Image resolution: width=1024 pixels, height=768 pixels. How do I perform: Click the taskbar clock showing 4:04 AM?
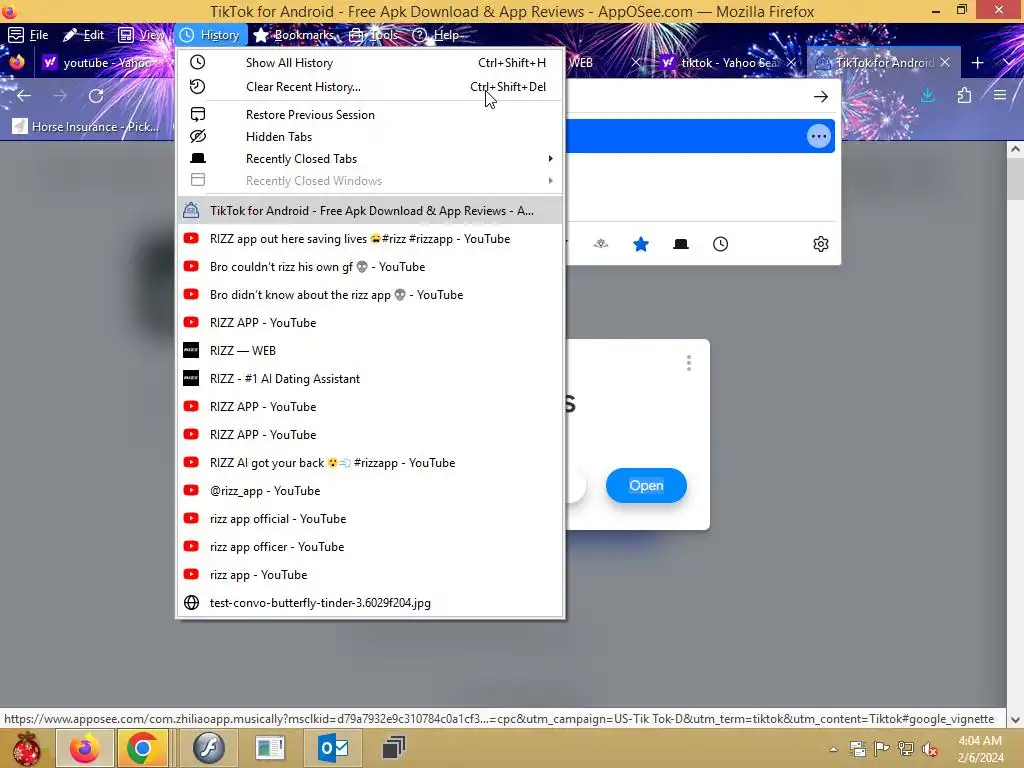click(980, 749)
